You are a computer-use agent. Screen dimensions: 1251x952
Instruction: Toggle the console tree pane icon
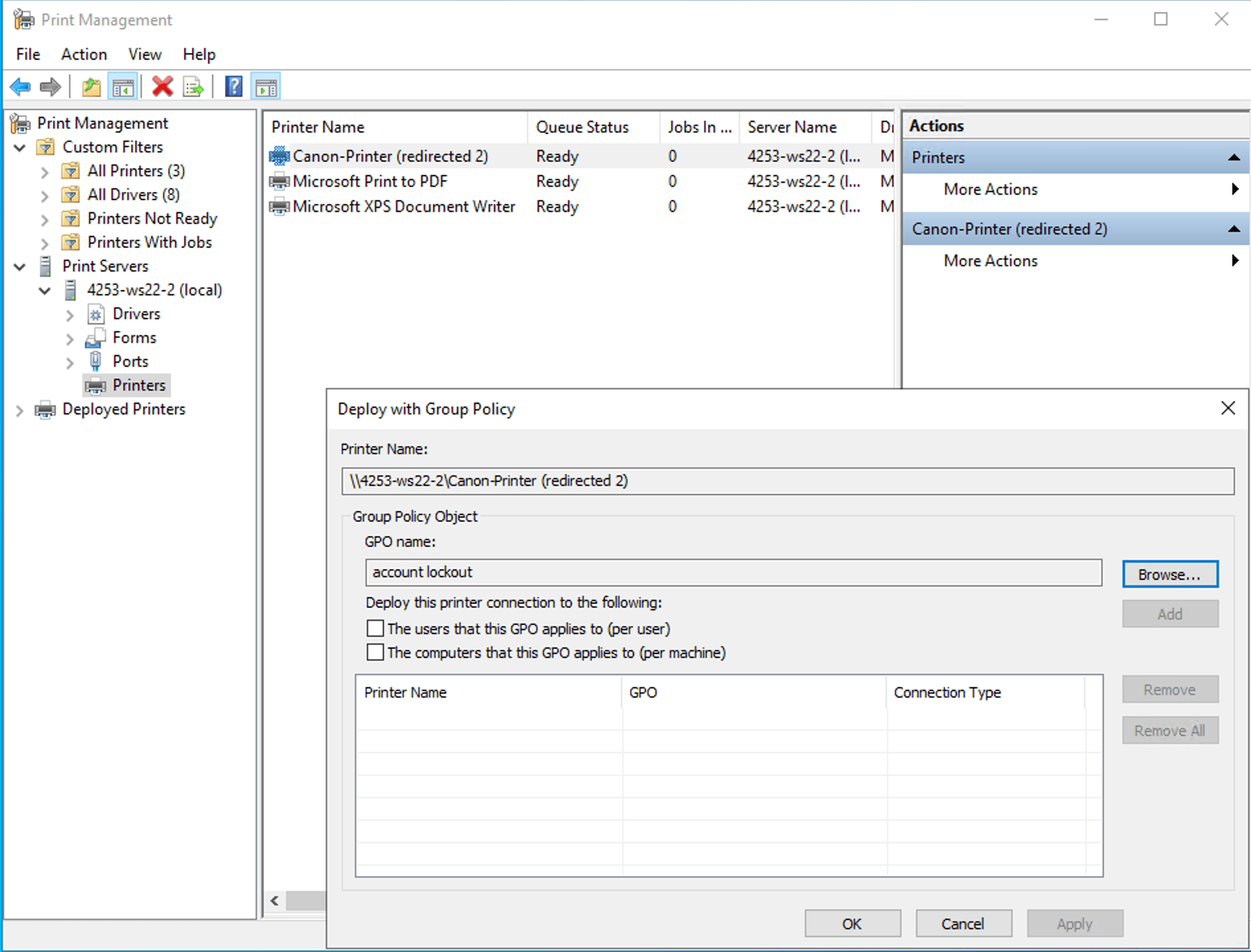point(122,87)
